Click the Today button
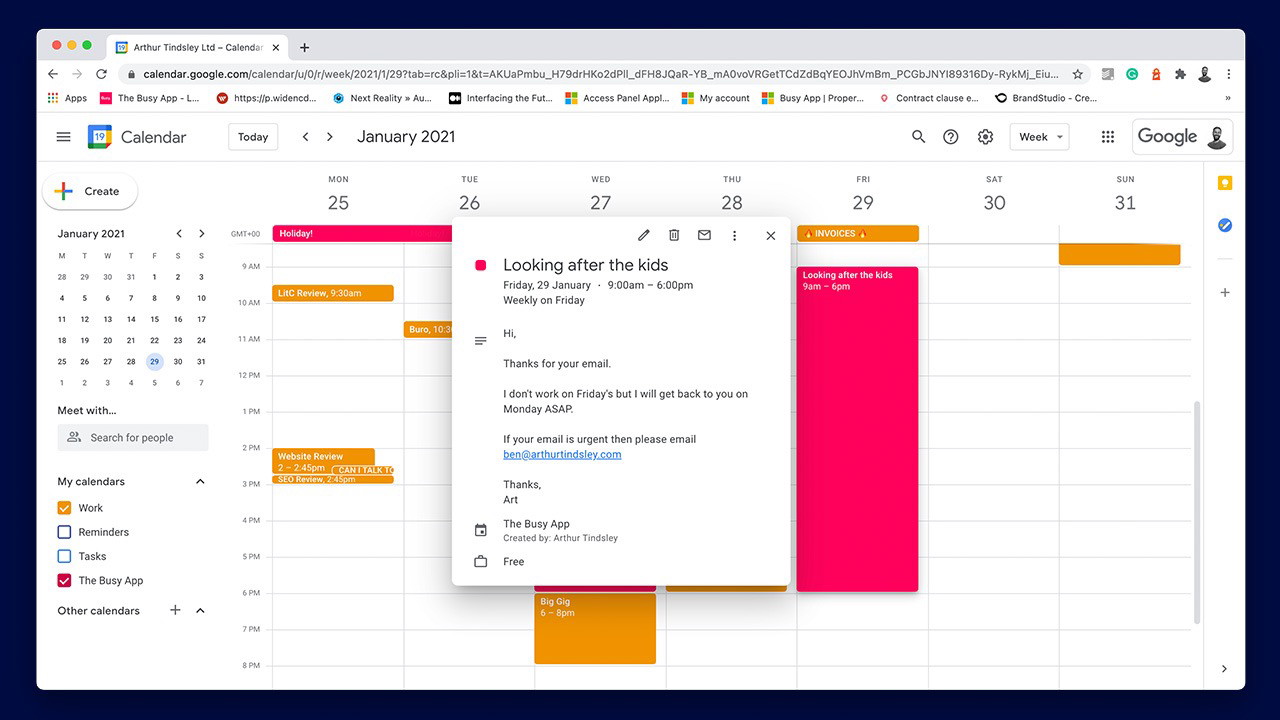 253,137
